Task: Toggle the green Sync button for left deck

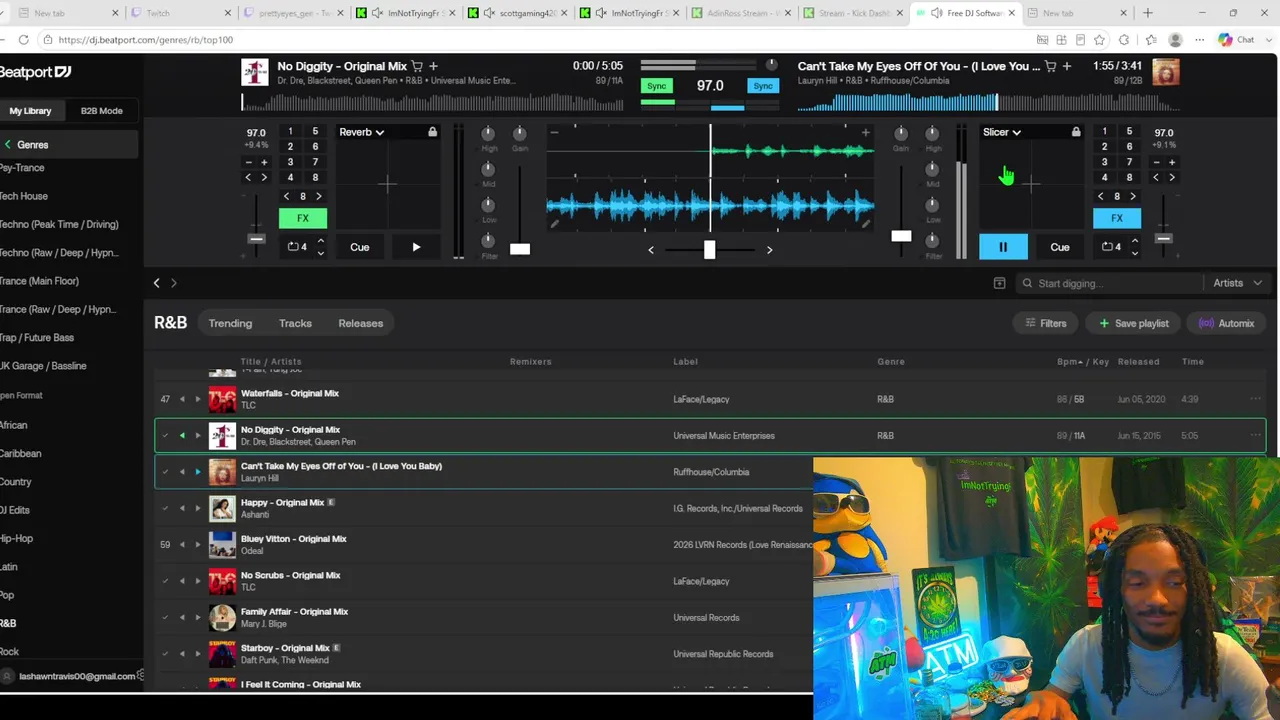Action: pos(656,86)
